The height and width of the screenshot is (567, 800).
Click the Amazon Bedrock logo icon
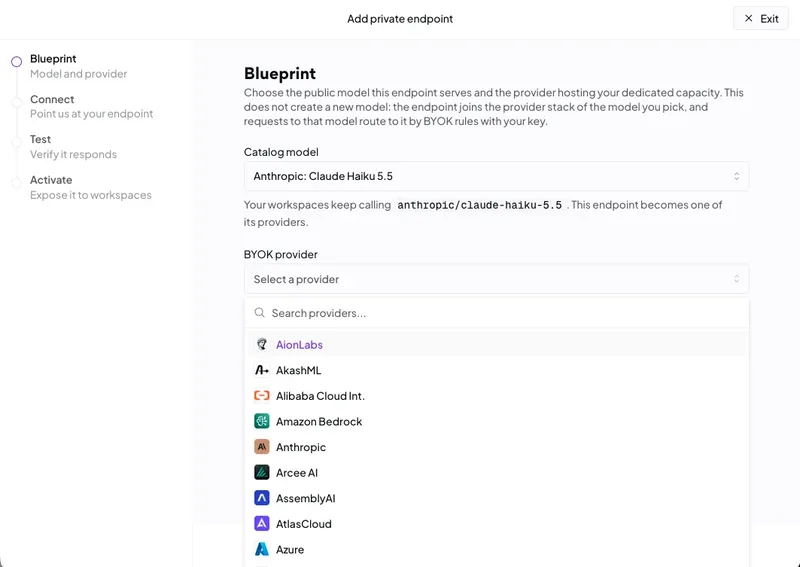262,421
